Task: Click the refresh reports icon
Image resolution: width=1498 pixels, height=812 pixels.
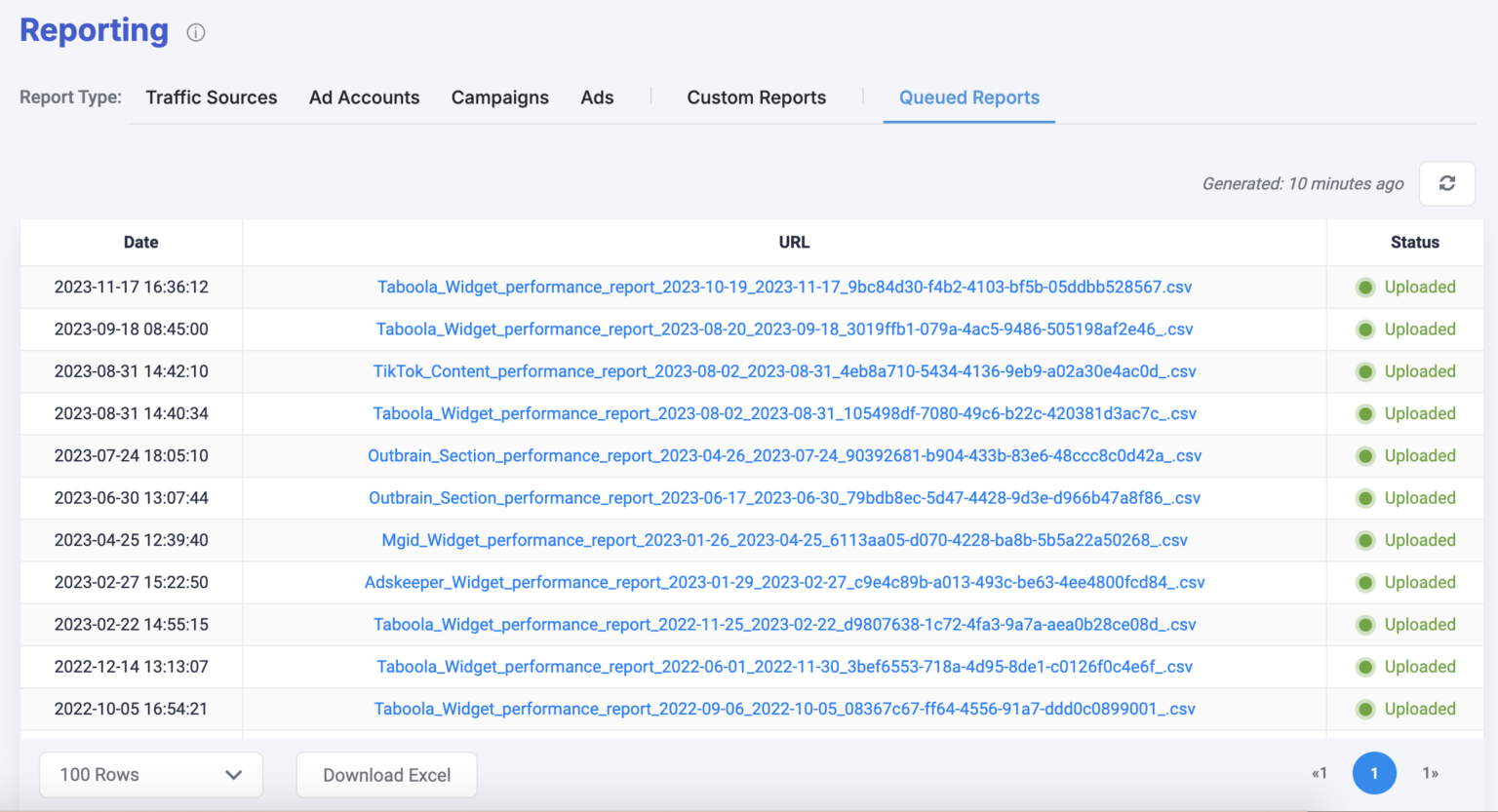Action: point(1447,183)
